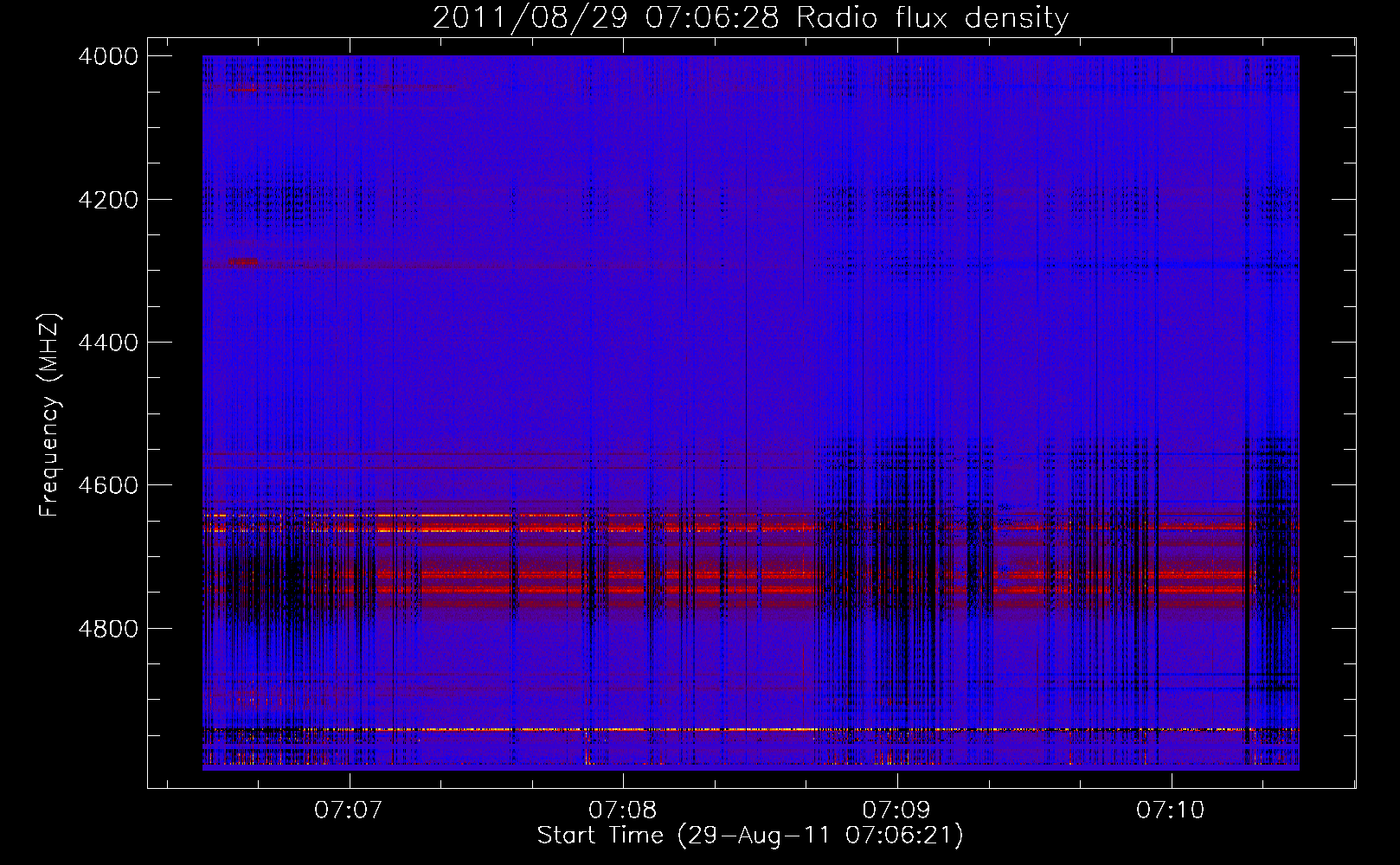
Task: Click the 07:09 time tick label
Action: [x=897, y=811]
